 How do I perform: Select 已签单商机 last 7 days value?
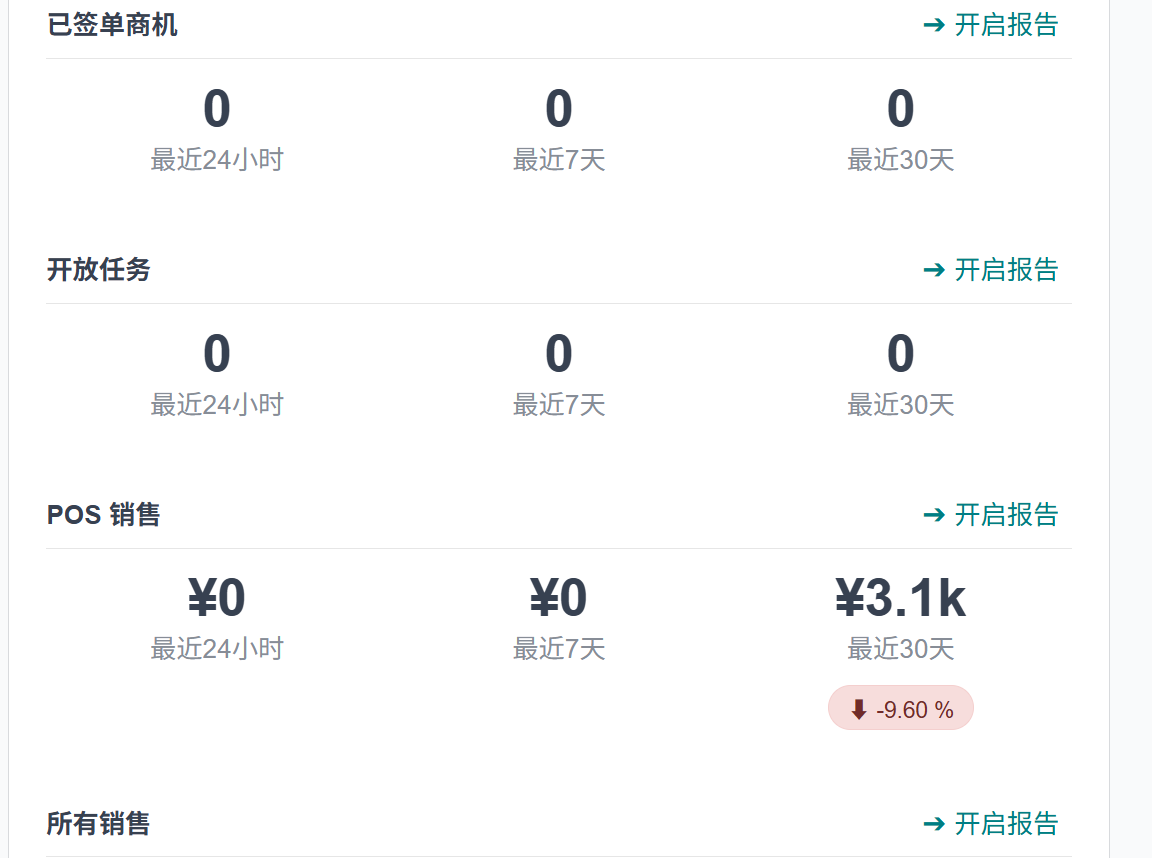coord(558,109)
